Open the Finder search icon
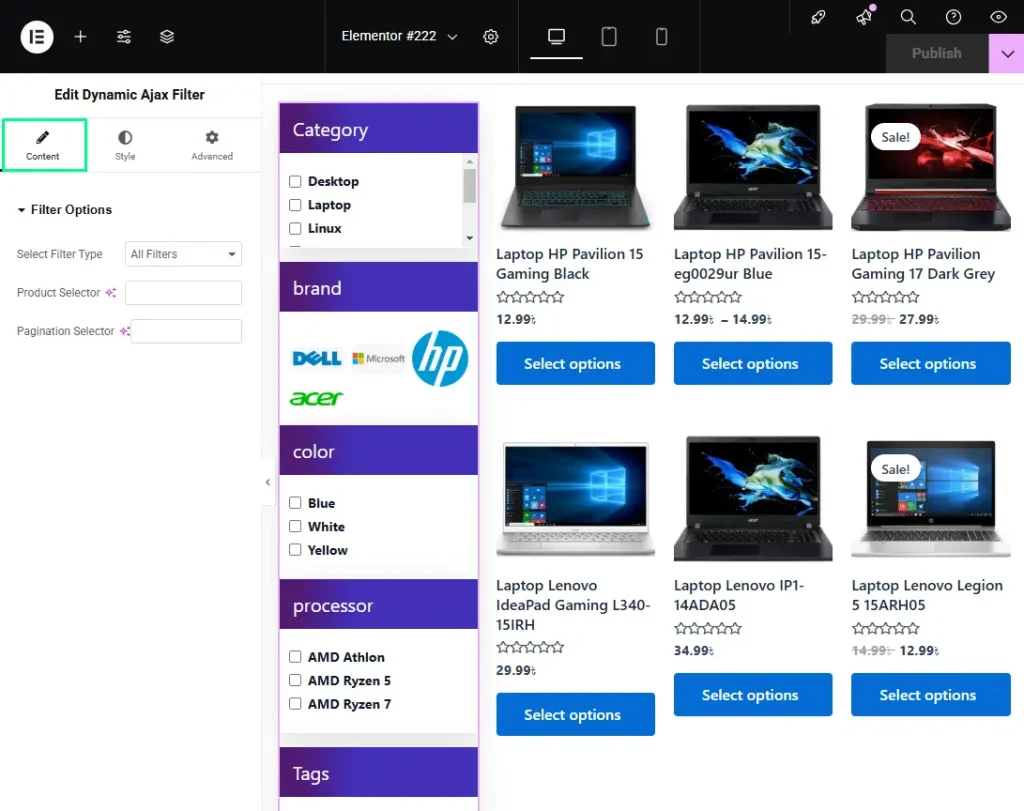Image resolution: width=1024 pixels, height=811 pixels. [x=908, y=17]
